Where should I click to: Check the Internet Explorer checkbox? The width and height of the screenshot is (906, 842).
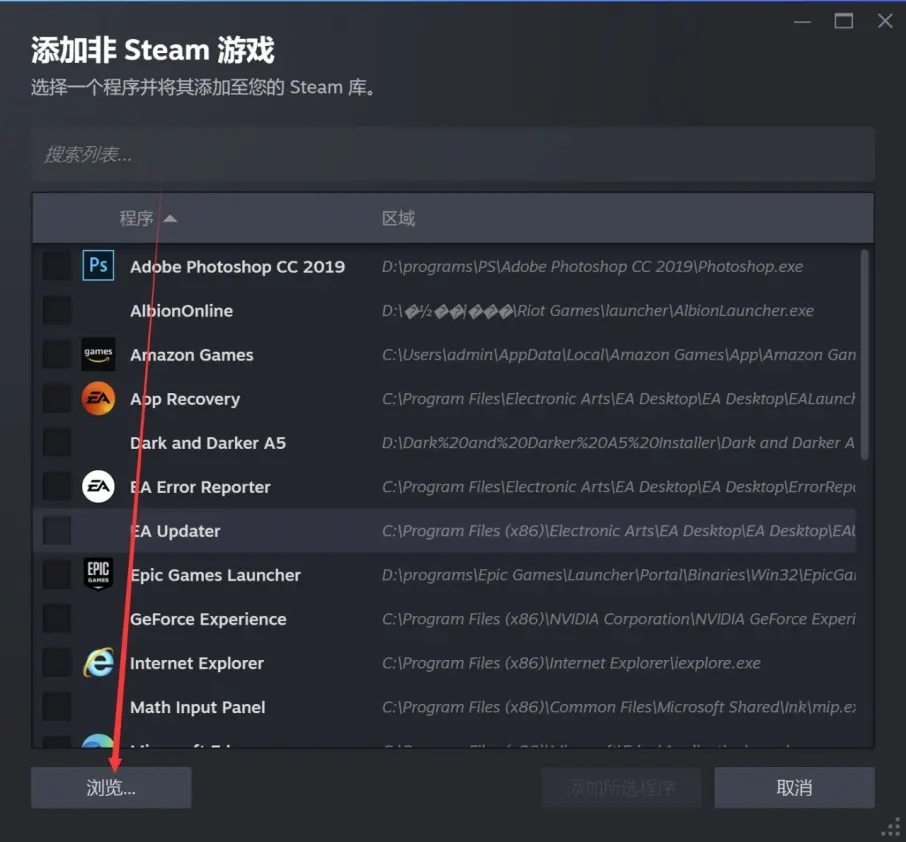(x=57, y=663)
